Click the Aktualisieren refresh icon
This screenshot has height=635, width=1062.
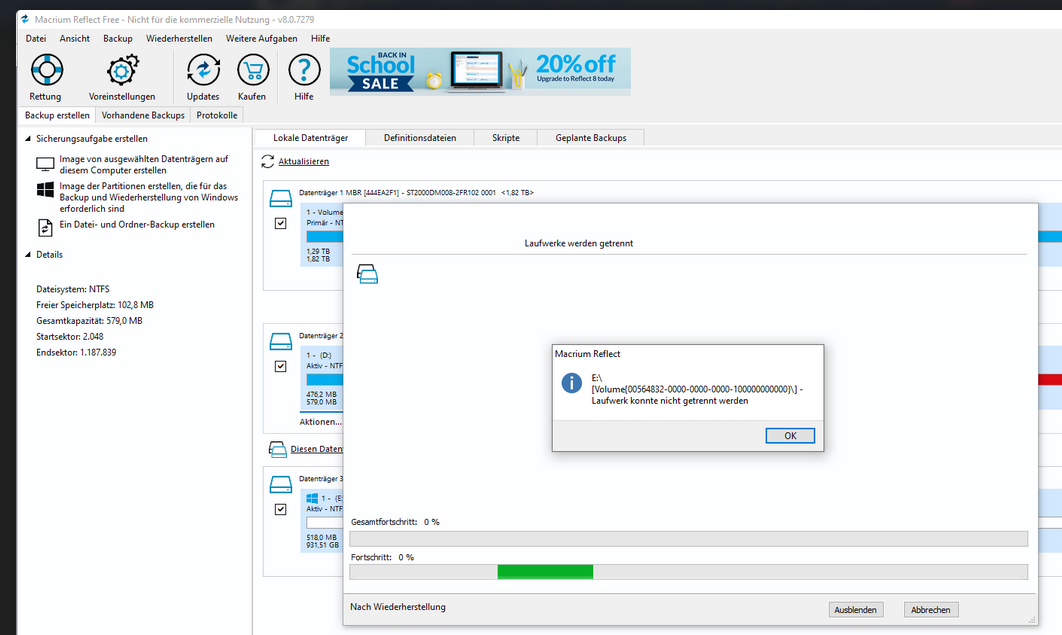coord(268,161)
